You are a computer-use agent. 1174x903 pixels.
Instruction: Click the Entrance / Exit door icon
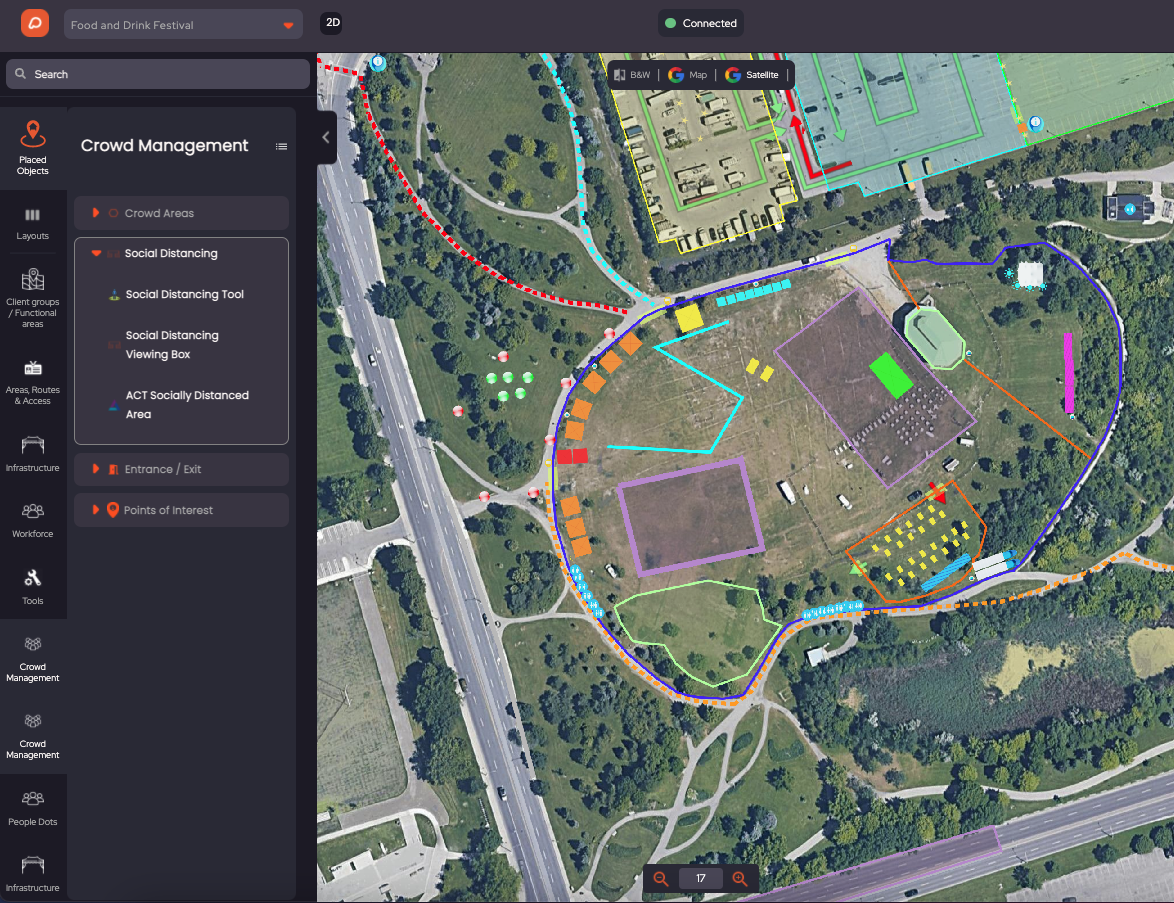(x=113, y=469)
